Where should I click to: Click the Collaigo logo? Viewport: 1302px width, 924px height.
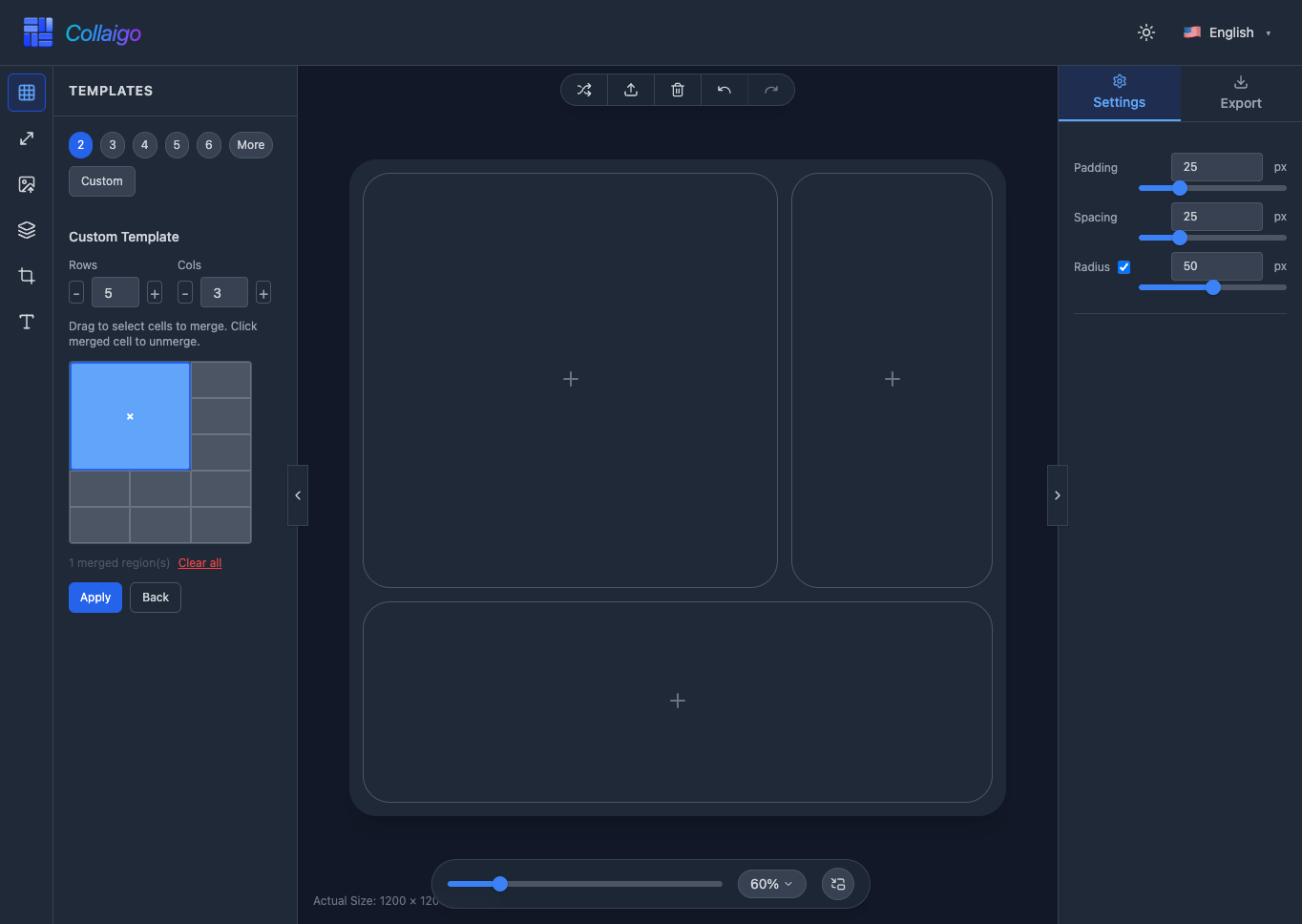[x=82, y=32]
